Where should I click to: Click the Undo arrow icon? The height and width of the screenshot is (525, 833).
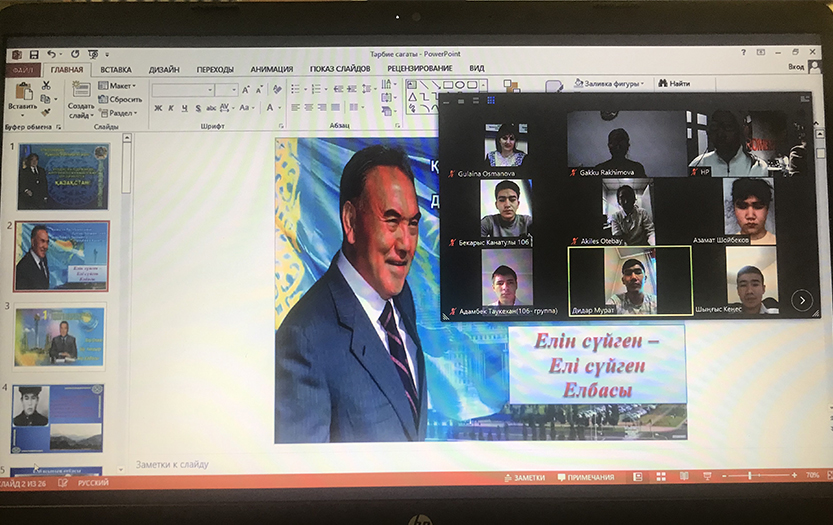50,54
